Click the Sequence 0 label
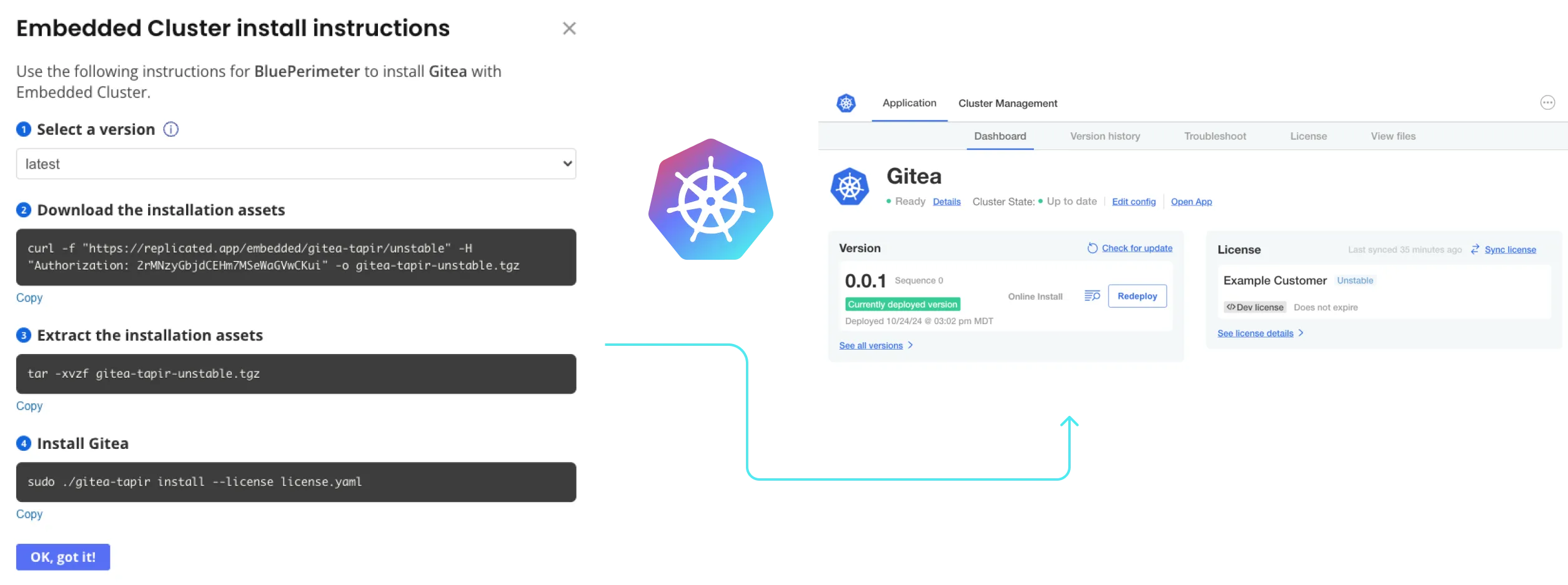Image resolution: width=1568 pixels, height=585 pixels. click(919, 280)
